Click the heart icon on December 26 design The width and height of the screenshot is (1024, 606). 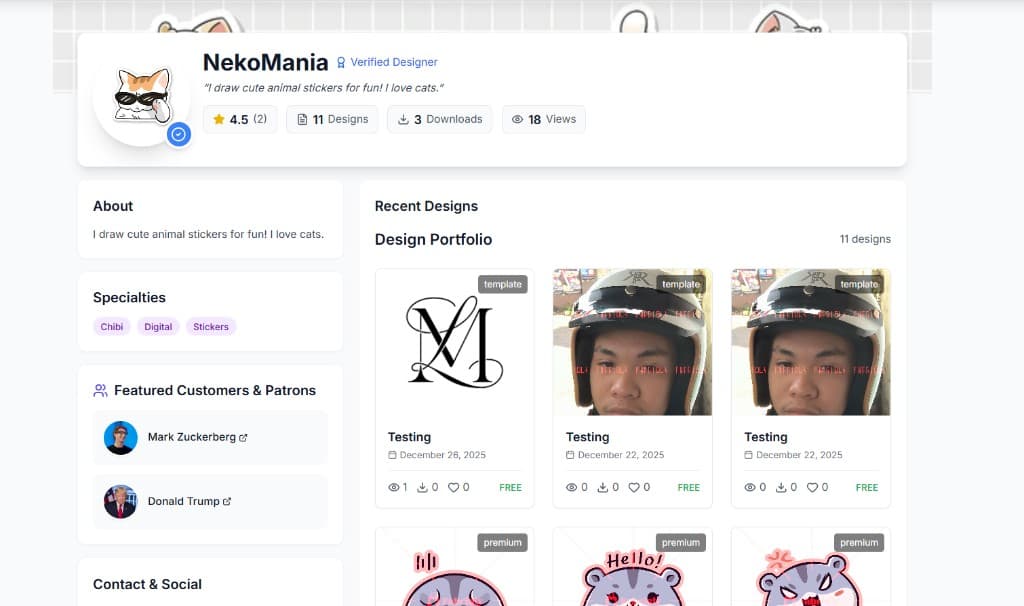(453, 487)
